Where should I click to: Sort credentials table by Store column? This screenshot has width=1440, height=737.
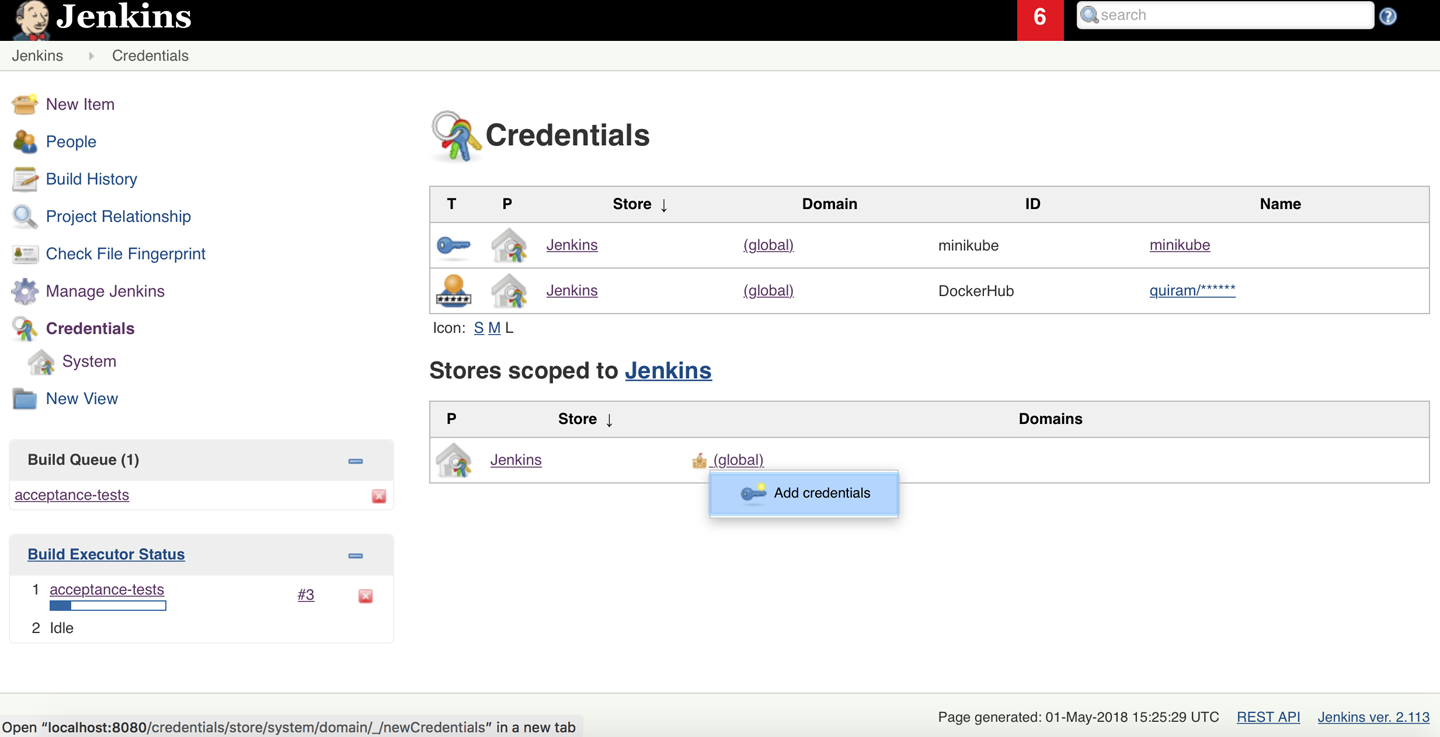[x=640, y=204]
